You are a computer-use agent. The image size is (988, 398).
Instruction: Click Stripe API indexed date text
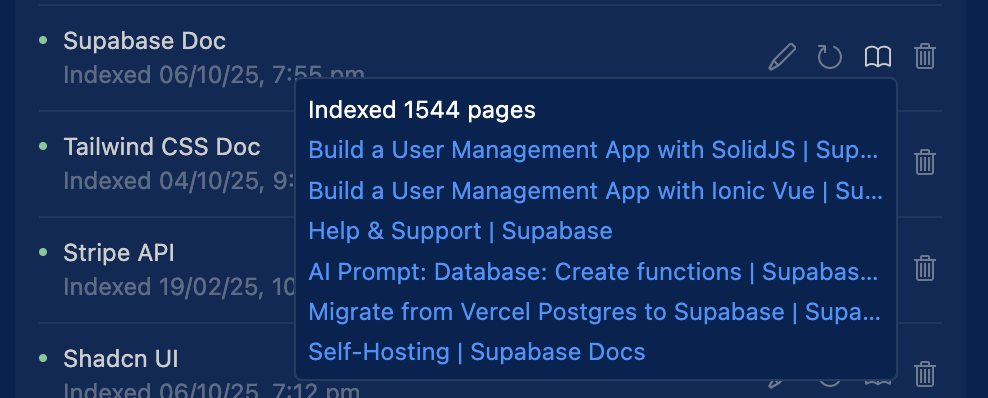pos(179,287)
